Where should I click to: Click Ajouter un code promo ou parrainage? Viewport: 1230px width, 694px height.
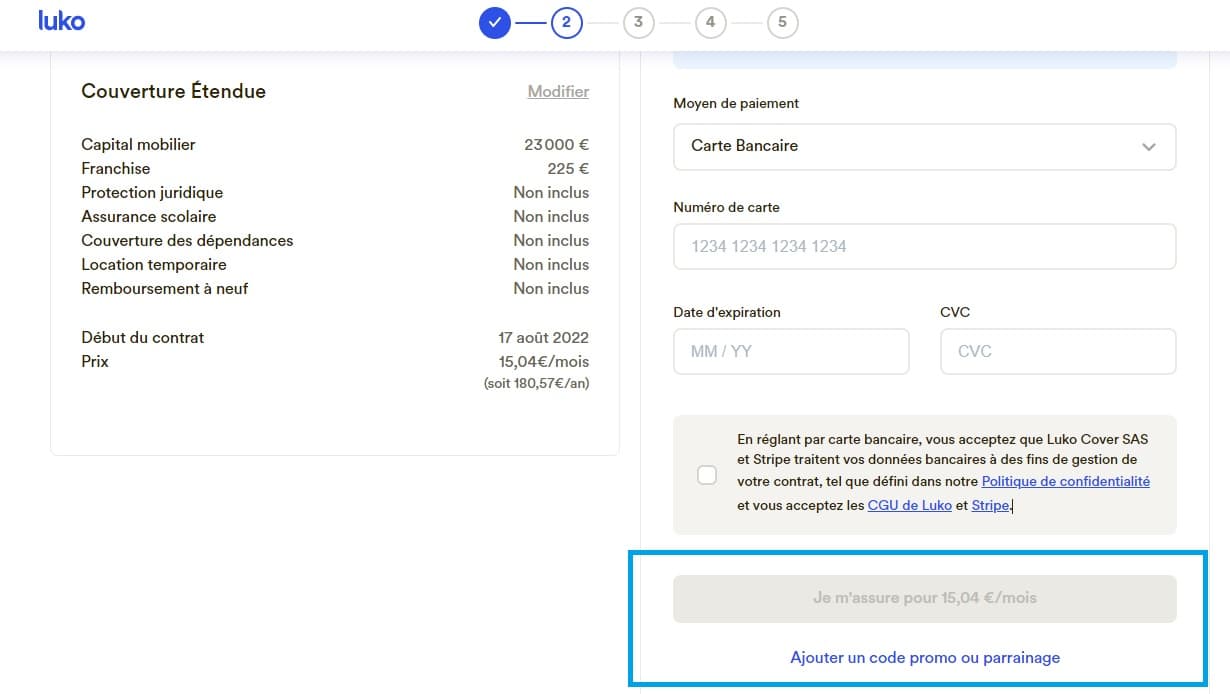coord(924,657)
